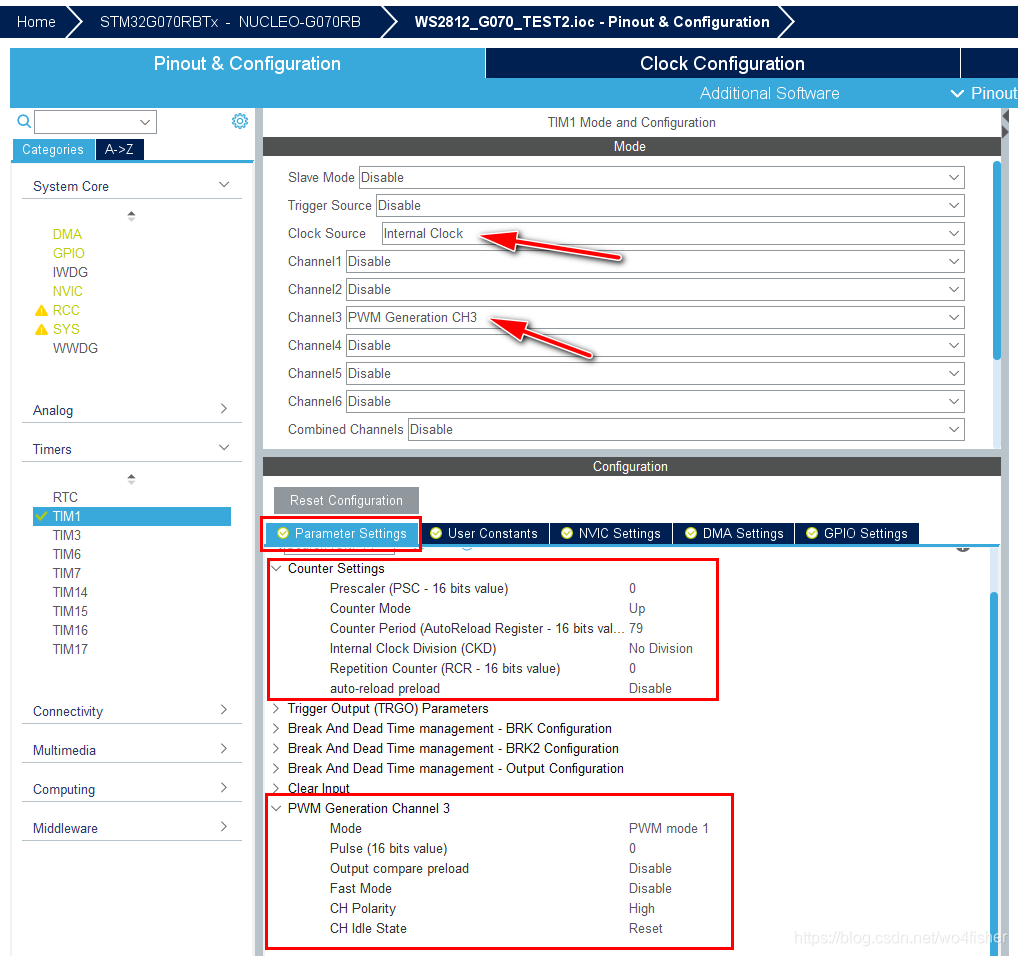Collapse the System Core category
This screenshot has width=1018, height=956.
point(224,185)
